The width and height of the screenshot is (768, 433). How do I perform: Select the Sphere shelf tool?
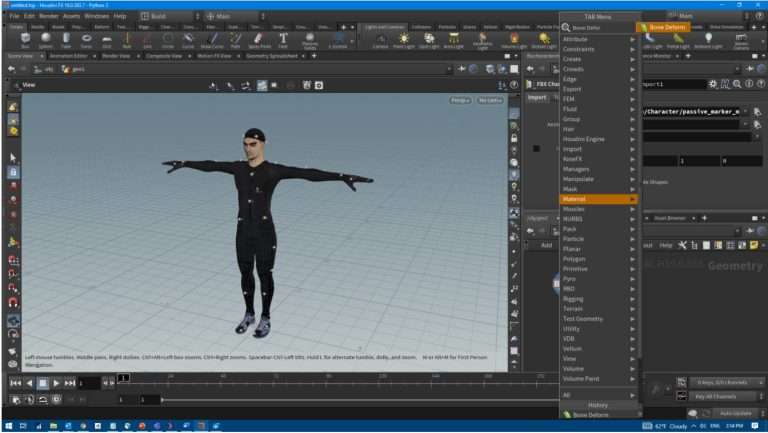[46, 40]
